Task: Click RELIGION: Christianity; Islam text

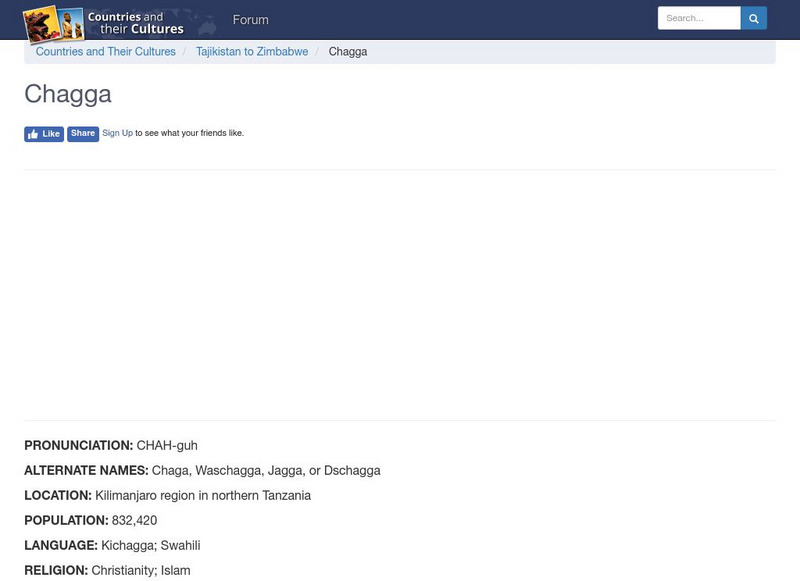Action: tap(107, 570)
